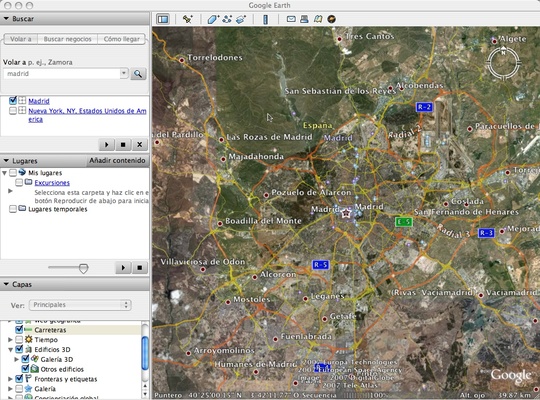
Task: Stop the search results tour
Action: [123, 145]
